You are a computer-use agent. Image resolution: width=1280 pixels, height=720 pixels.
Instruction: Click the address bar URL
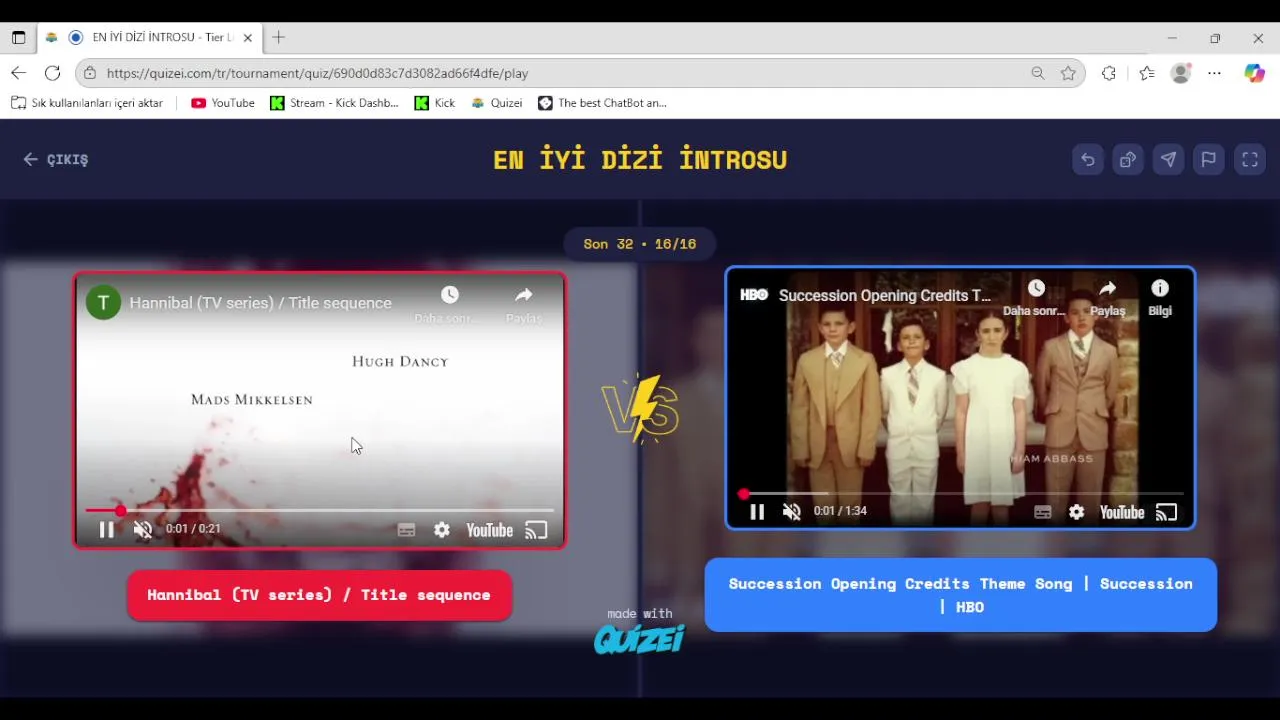click(x=317, y=73)
